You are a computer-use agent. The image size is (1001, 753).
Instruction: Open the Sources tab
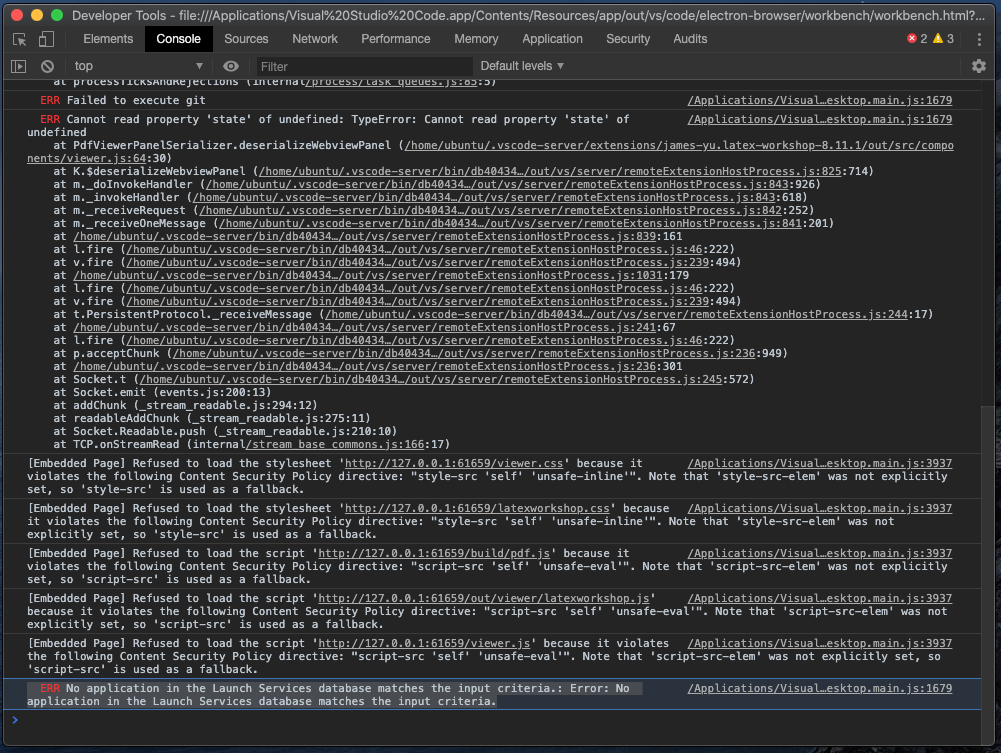pyautogui.click(x=246, y=39)
